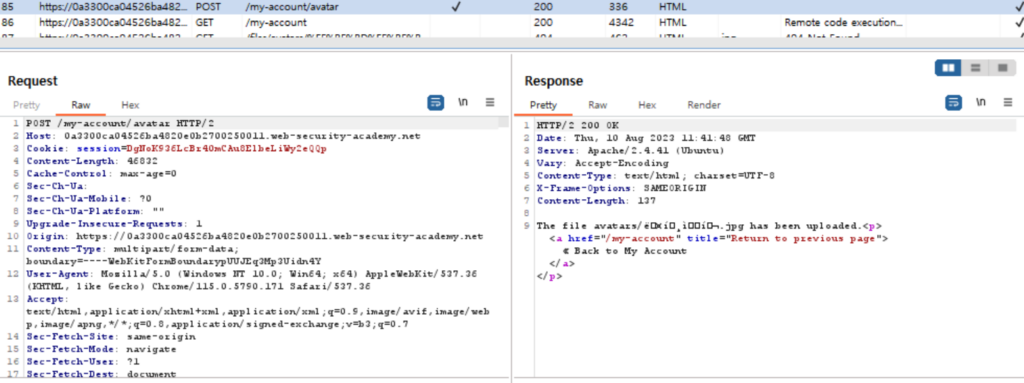Toggle word wrap icon in Request panel
The height and width of the screenshot is (383, 1024).
(436, 103)
